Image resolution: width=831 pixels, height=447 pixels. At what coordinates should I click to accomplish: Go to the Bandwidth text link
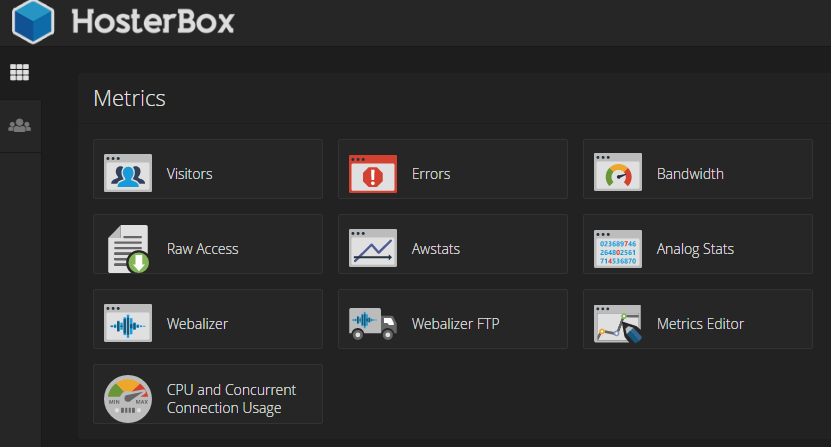(690, 174)
